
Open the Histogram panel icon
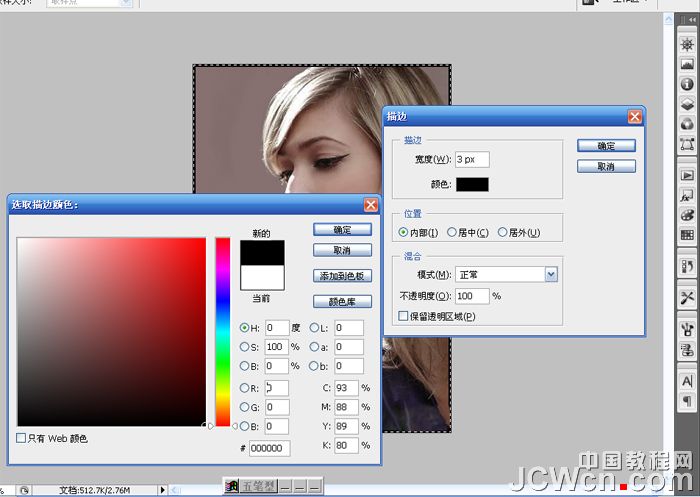pyautogui.click(x=687, y=64)
